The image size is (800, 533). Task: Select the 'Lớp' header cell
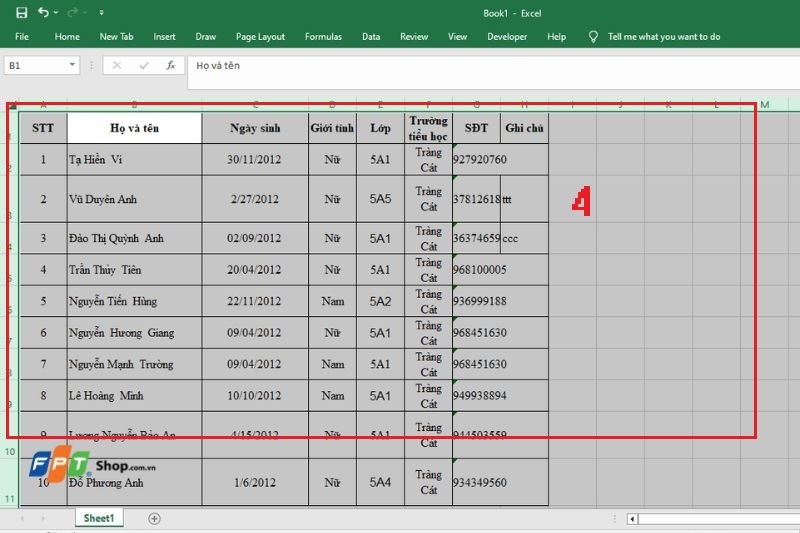[380, 128]
